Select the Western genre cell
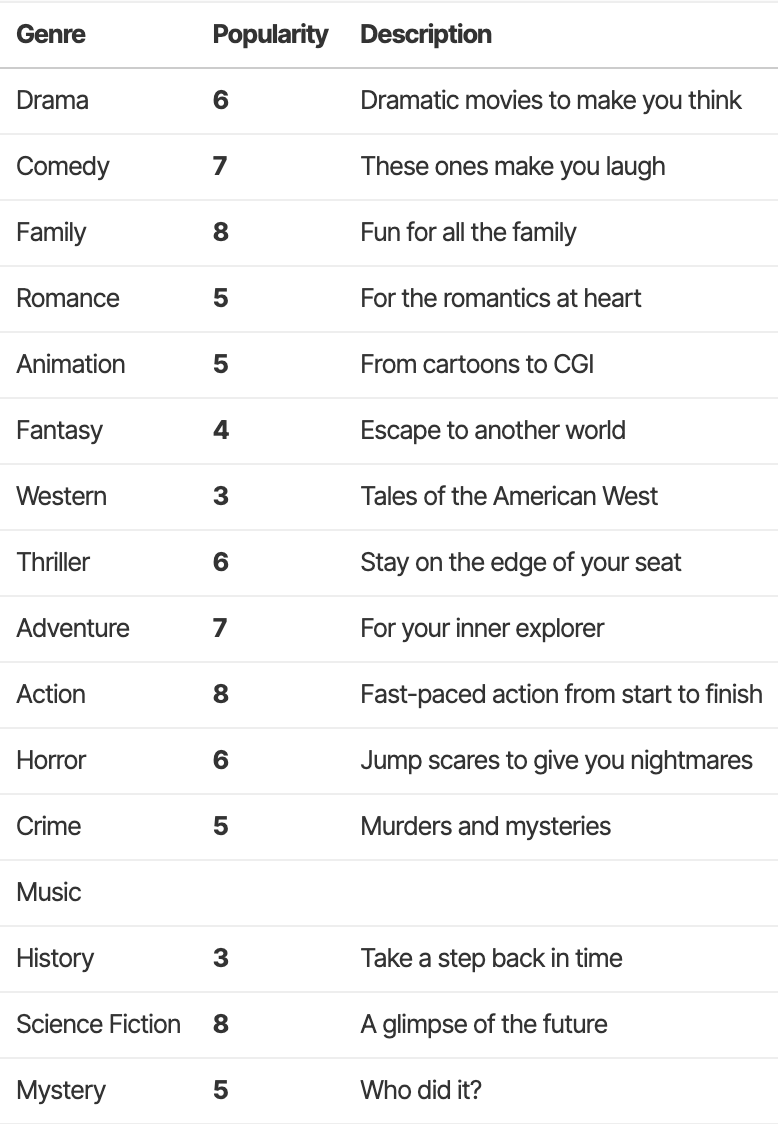This screenshot has height=1124, width=778. pyautogui.click(x=61, y=496)
